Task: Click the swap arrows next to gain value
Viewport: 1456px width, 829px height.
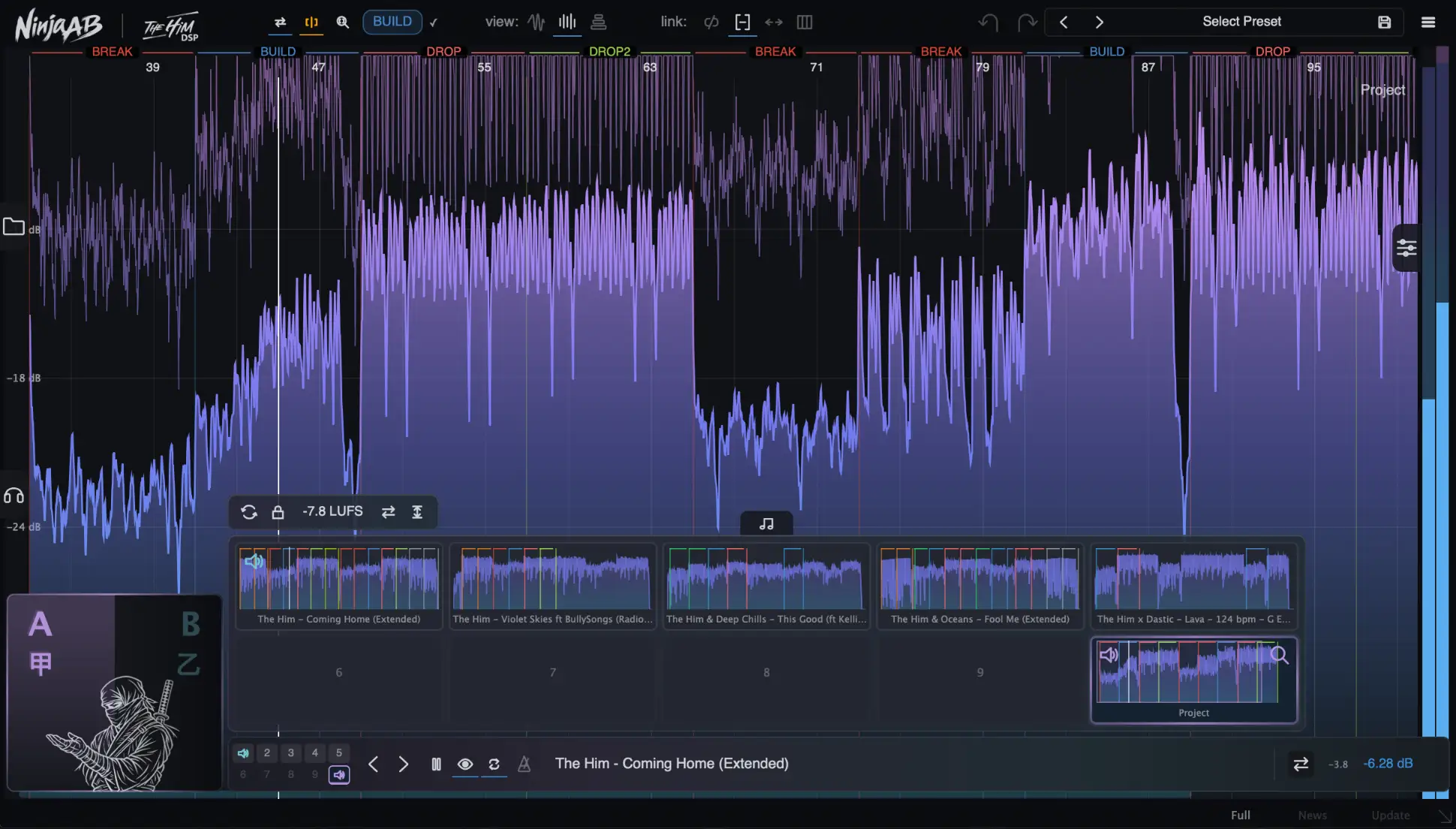Action: pyautogui.click(x=1301, y=764)
